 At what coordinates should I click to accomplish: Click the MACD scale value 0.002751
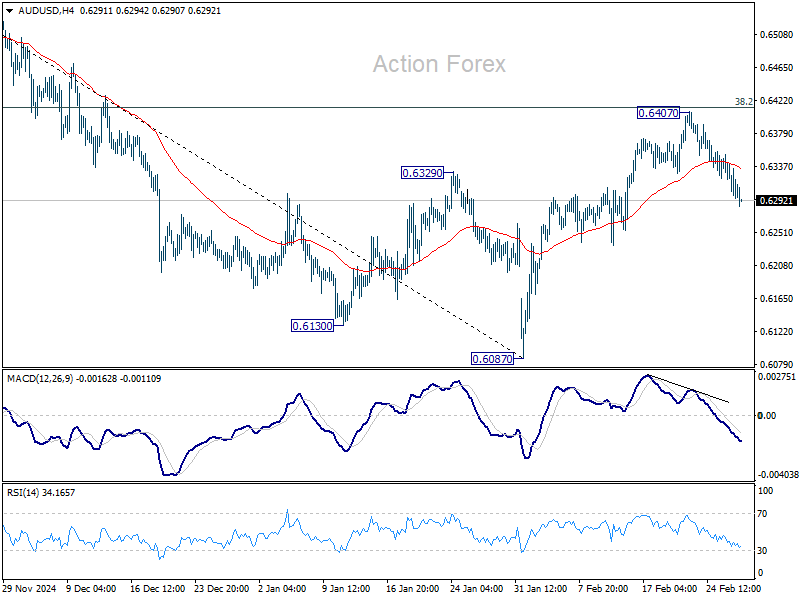coord(777,377)
